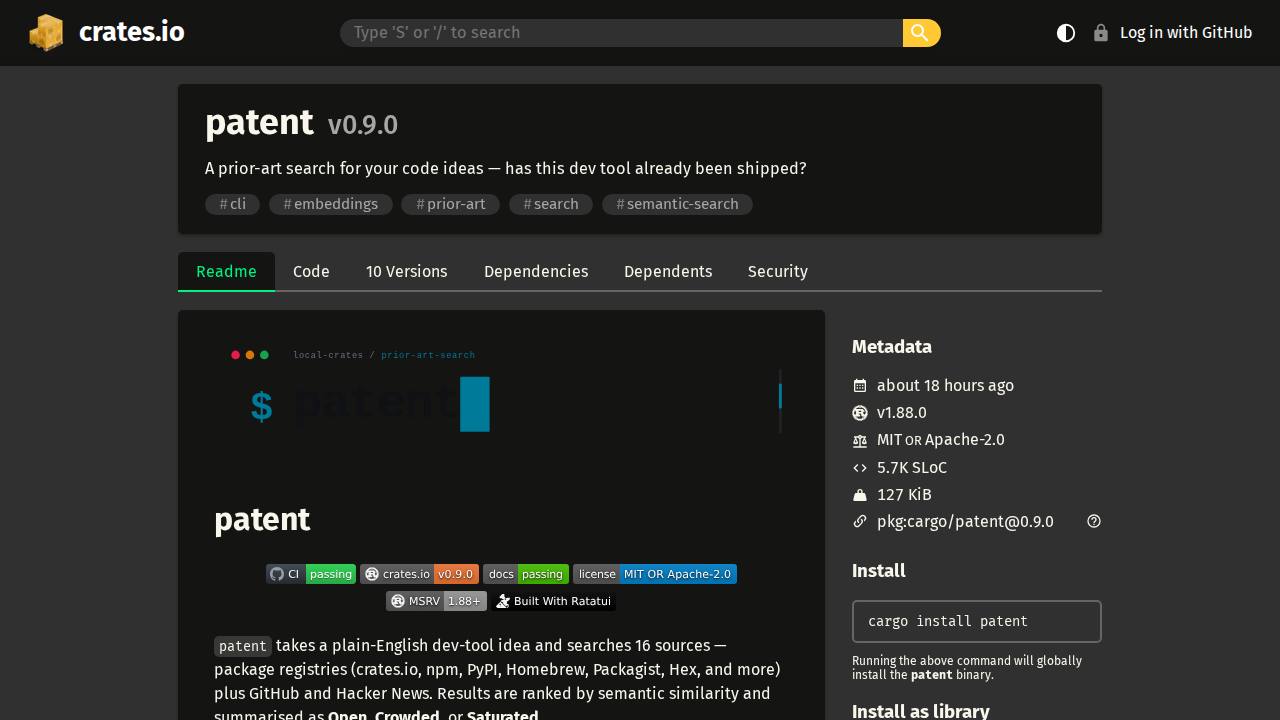Click the 'Metadata' sidebar heading
Viewport: 1280px width, 720px height.
[x=892, y=347]
